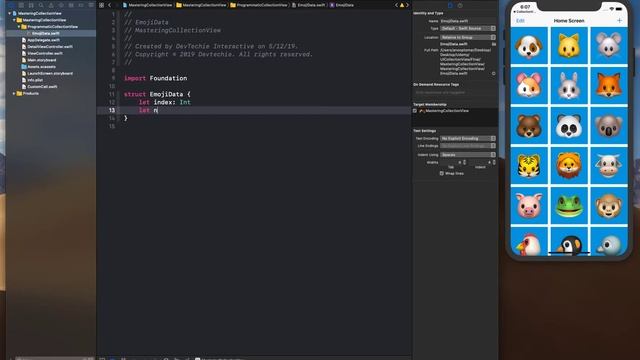Click the related items grid icon
Image resolution: width=640 pixels, height=360 pixels.
(101, 5)
